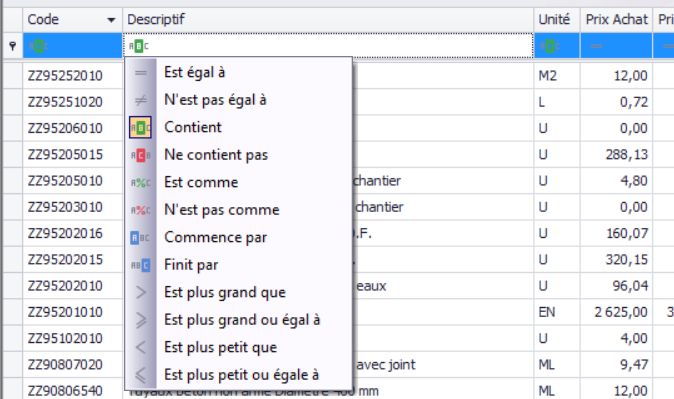The height and width of the screenshot is (399, 674).
Task: Open filter operator in Unité filter cell
Action: [550, 46]
